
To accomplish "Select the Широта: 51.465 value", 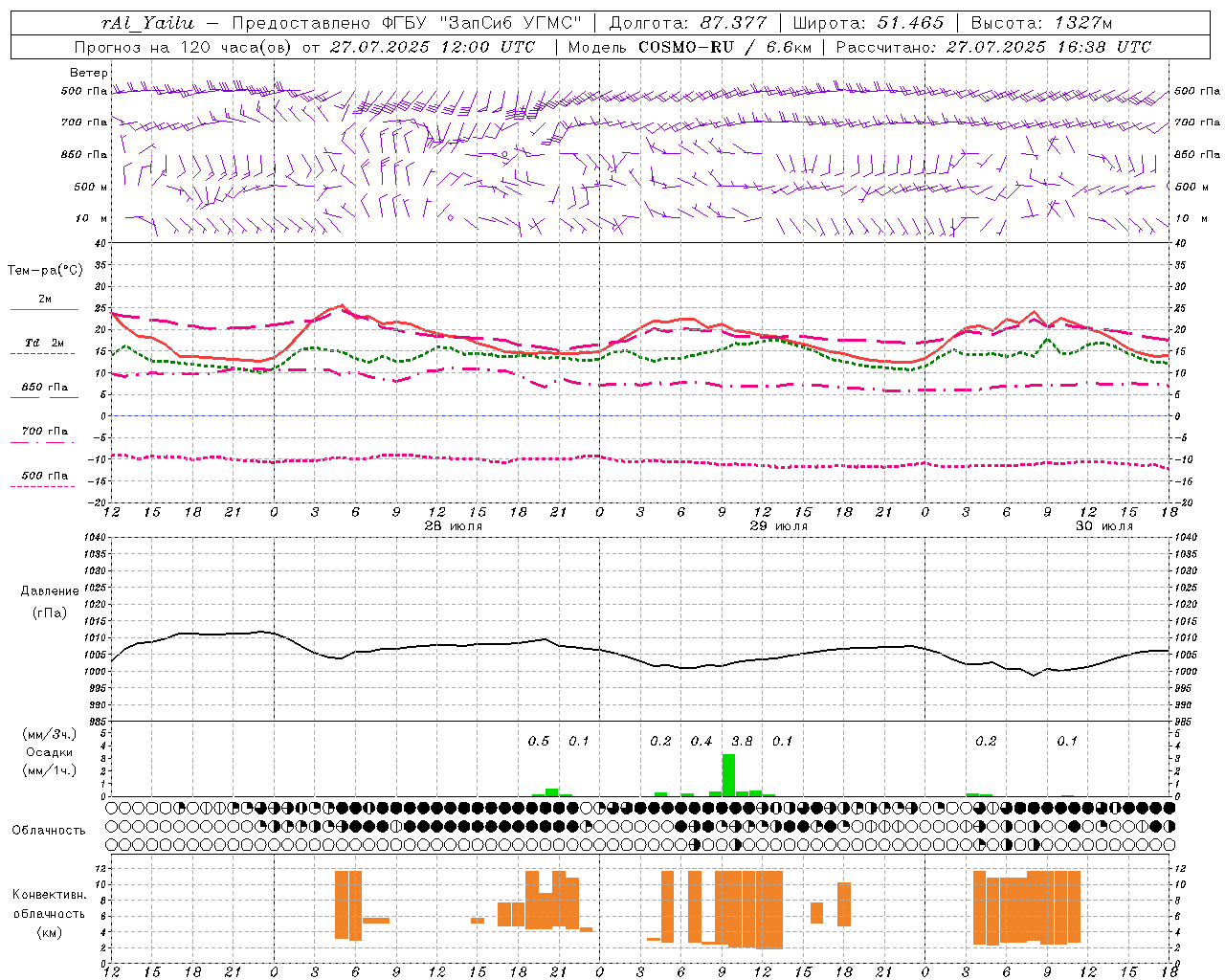I will pyautogui.click(x=869, y=23).
